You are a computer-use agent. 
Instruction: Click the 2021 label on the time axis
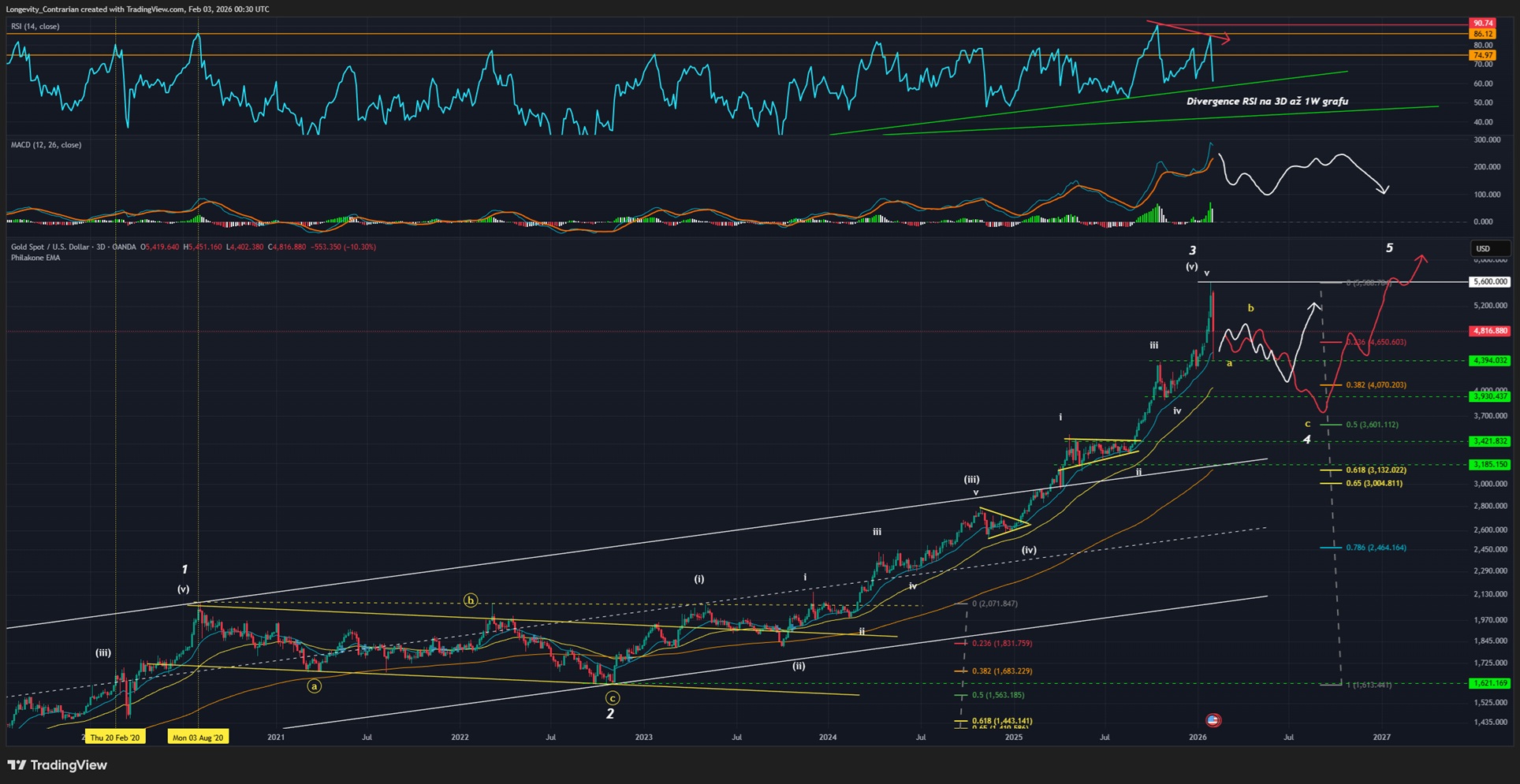point(276,738)
